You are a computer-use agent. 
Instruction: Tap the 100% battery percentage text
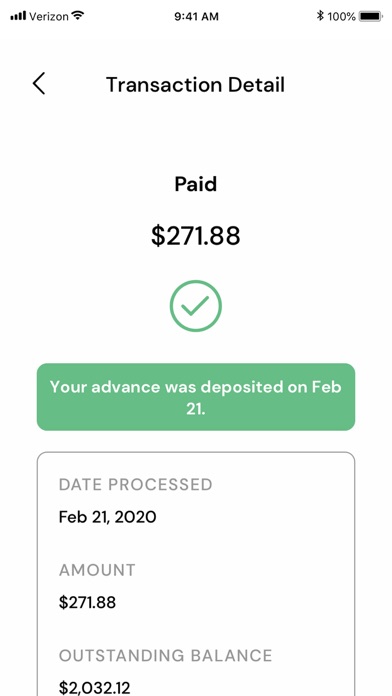point(341,17)
